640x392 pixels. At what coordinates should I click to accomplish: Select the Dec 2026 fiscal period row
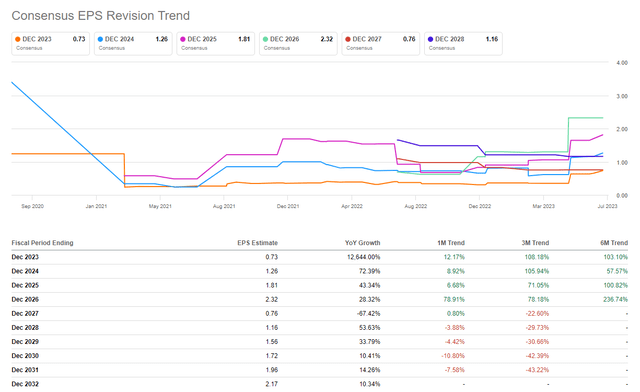pyautogui.click(x=320, y=299)
